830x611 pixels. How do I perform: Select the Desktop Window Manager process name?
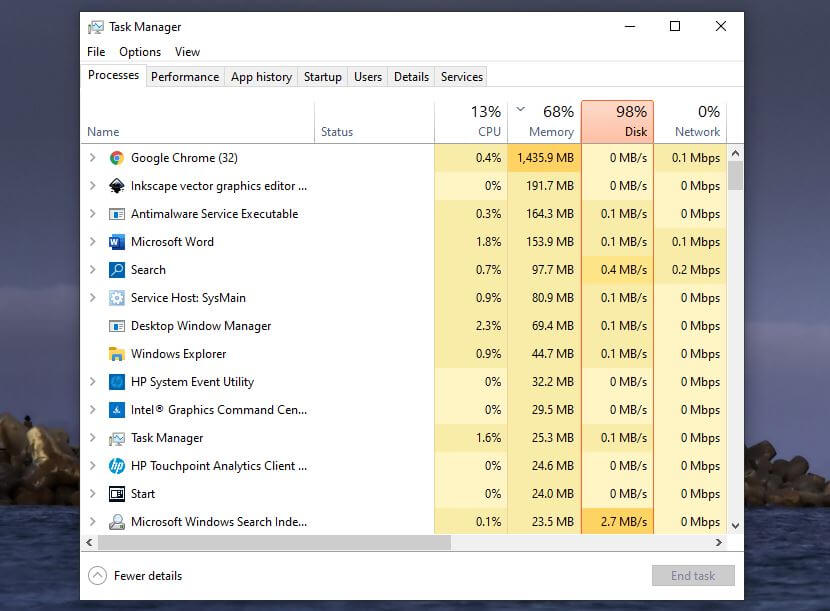(x=201, y=326)
